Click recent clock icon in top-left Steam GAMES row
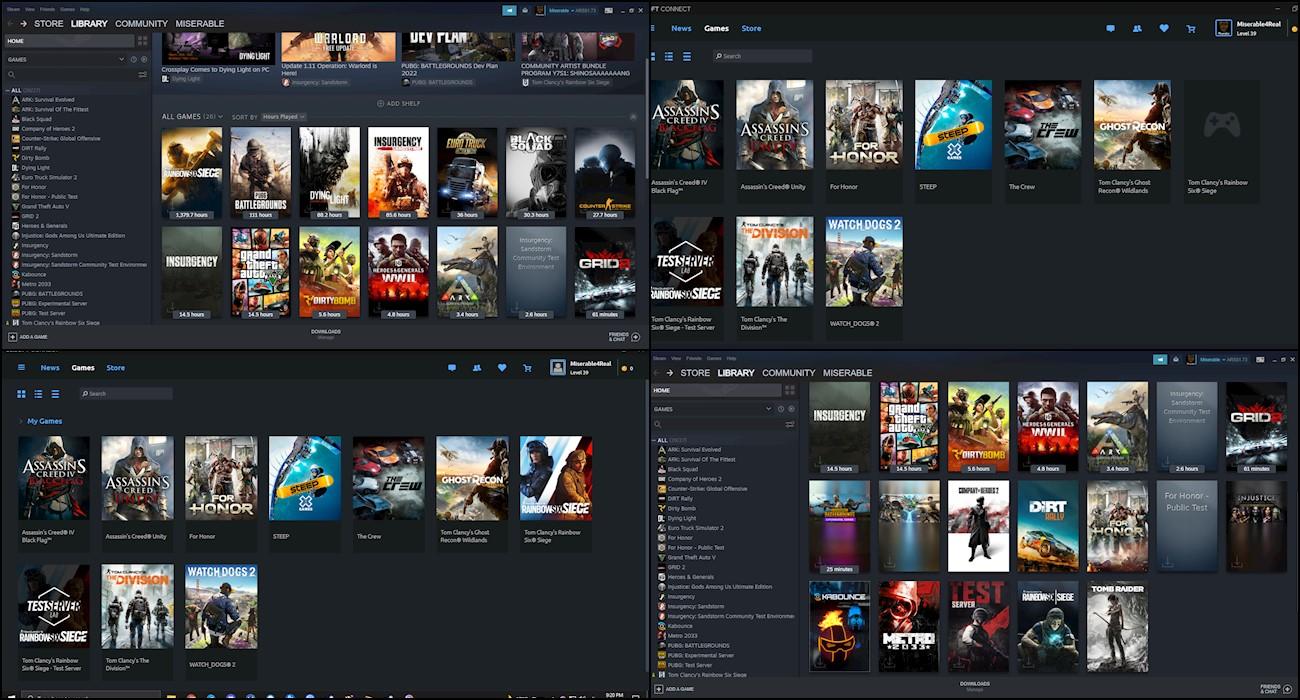This screenshot has height=700, width=1300. (134, 59)
